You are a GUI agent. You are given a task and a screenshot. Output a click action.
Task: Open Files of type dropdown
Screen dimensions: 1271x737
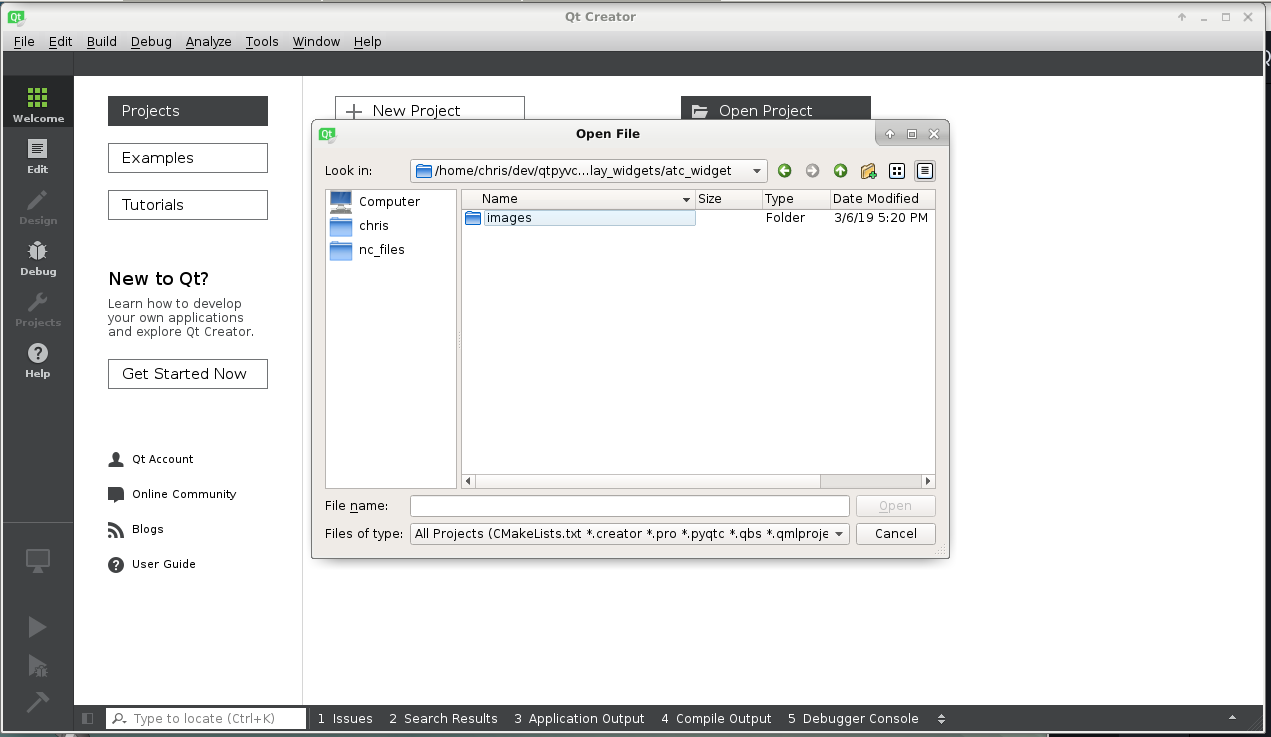tap(630, 534)
